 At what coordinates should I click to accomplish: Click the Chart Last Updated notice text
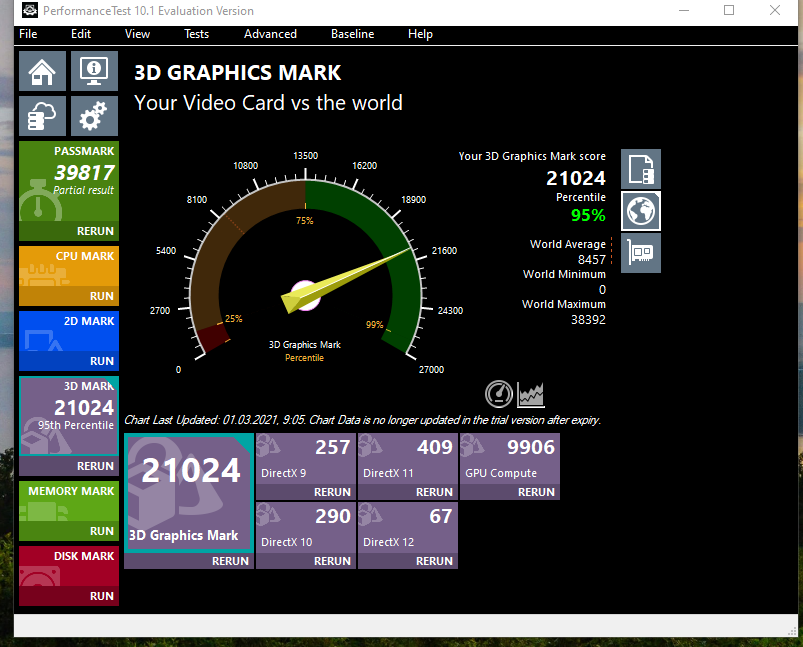363,420
